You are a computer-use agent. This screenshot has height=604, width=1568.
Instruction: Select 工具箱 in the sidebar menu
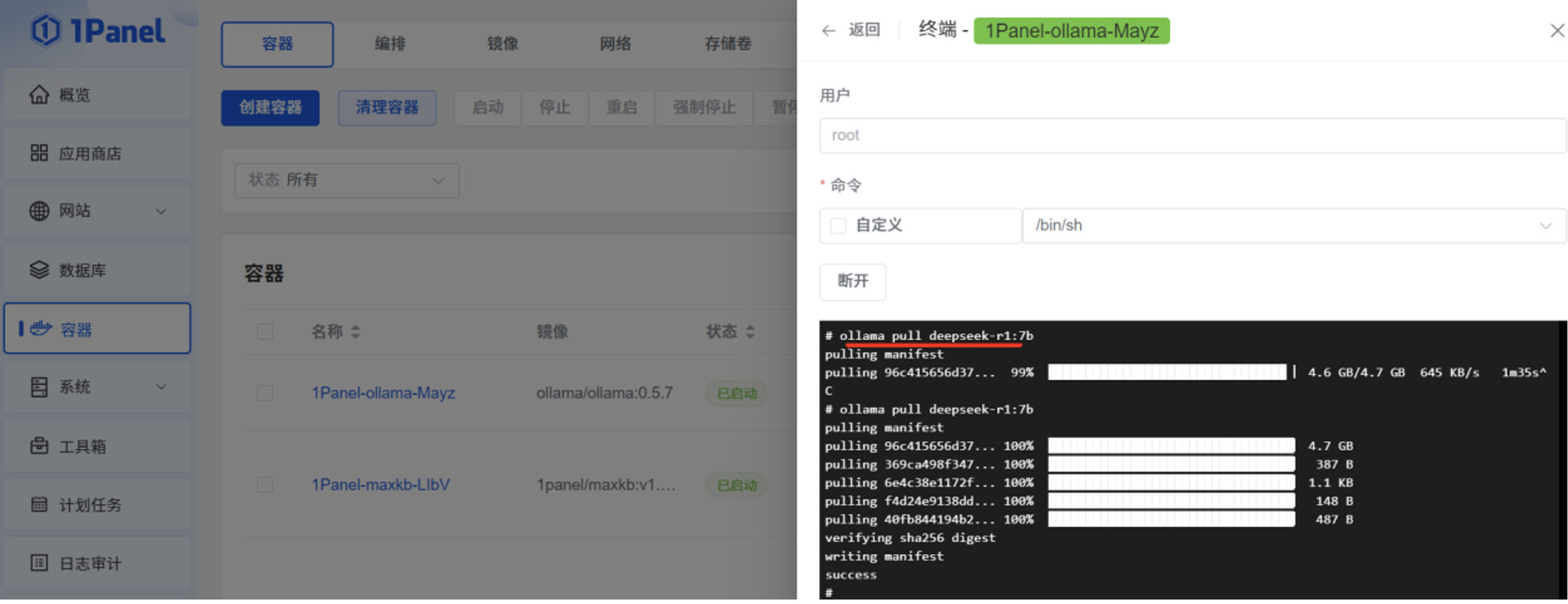[x=97, y=446]
